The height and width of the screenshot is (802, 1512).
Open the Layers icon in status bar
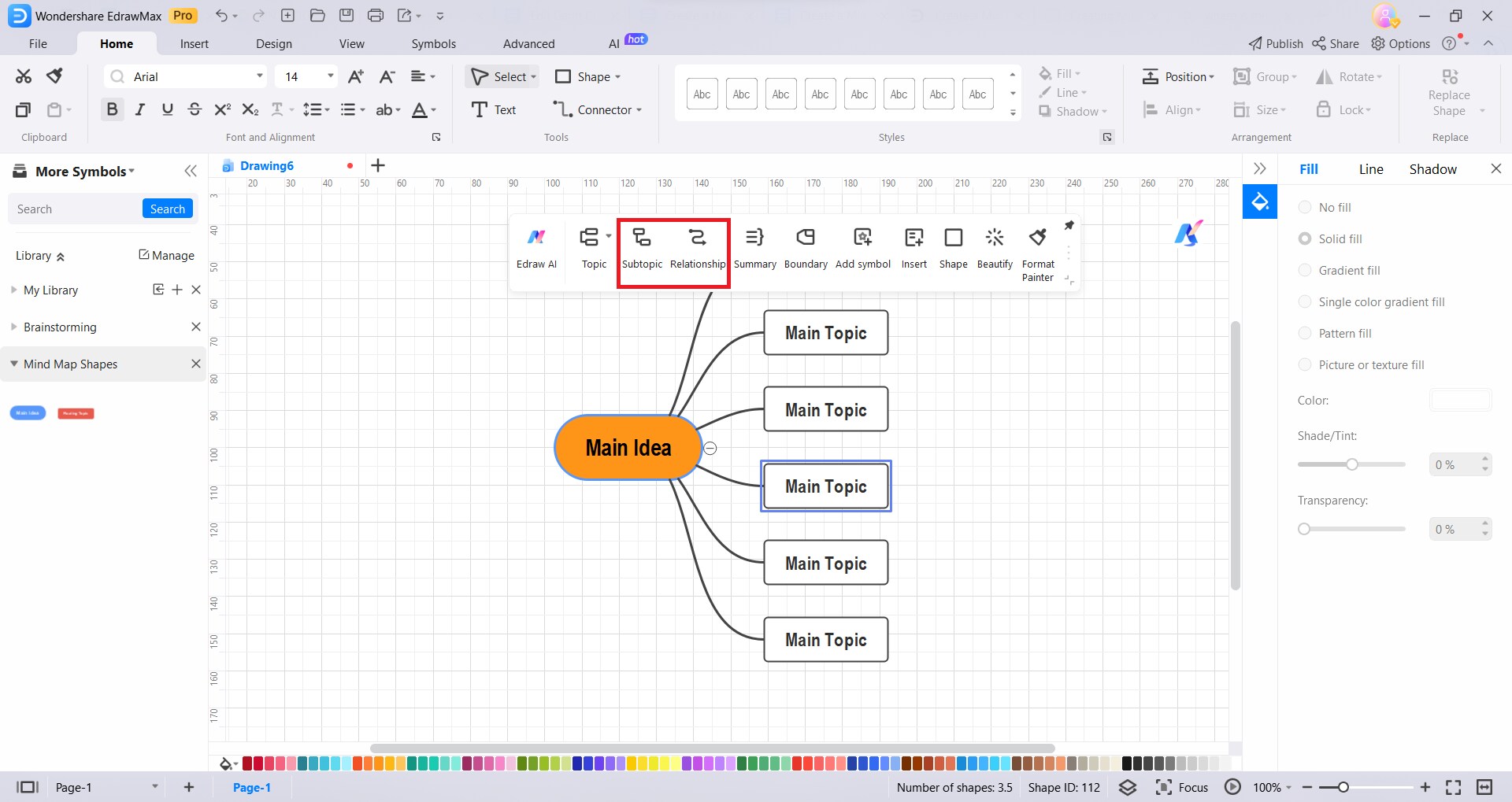point(1128,787)
